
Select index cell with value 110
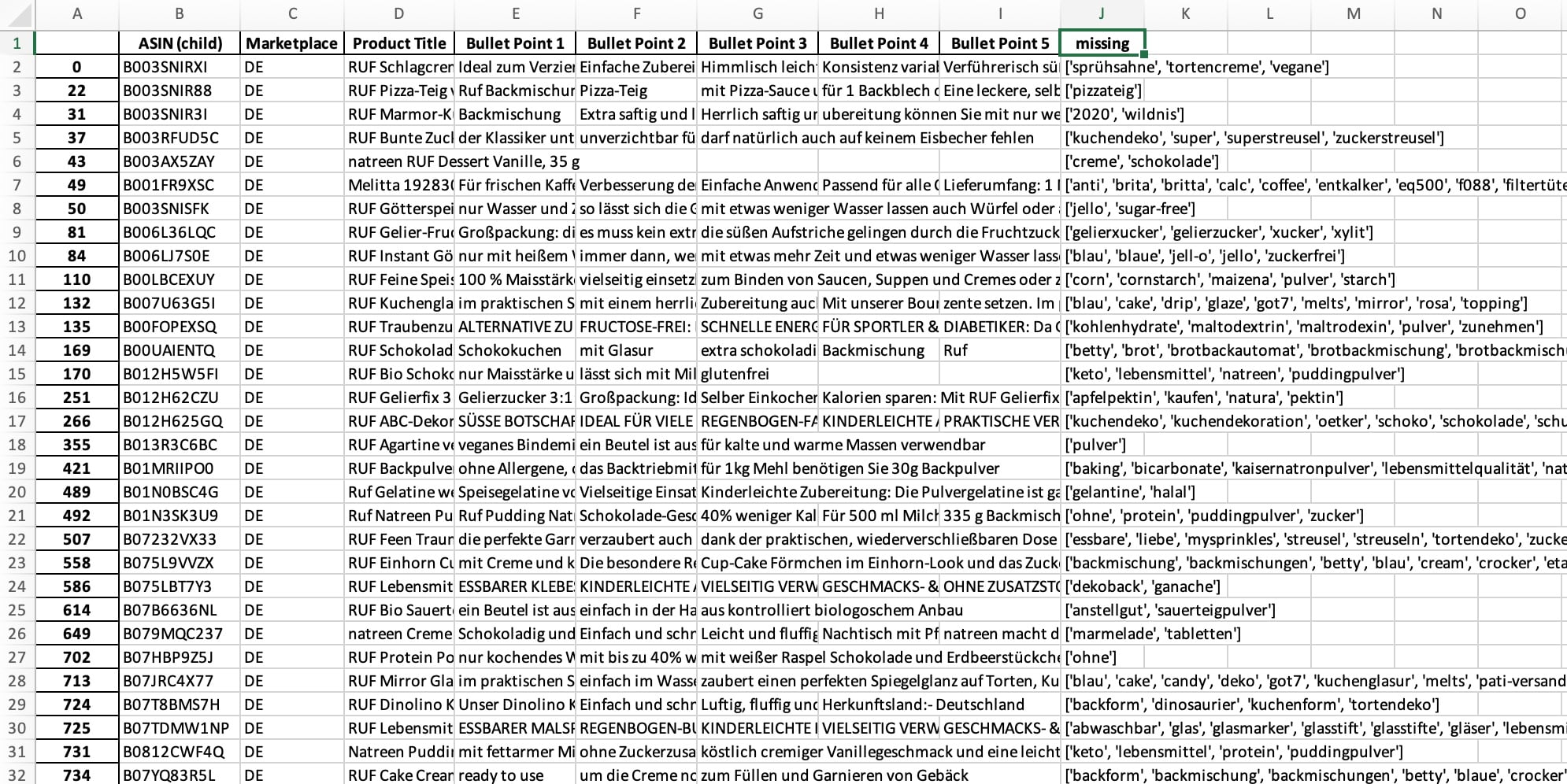tap(76, 279)
